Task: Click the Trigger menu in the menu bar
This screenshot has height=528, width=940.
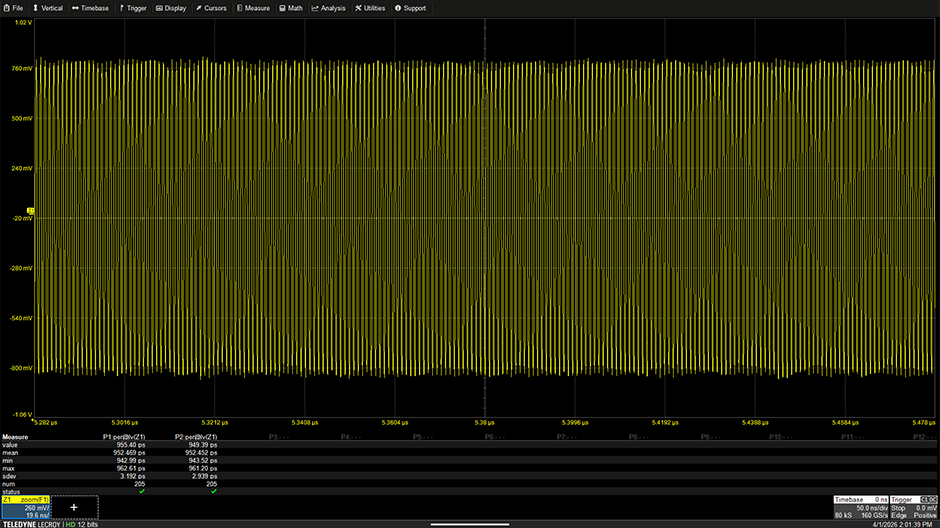Action: pos(132,8)
